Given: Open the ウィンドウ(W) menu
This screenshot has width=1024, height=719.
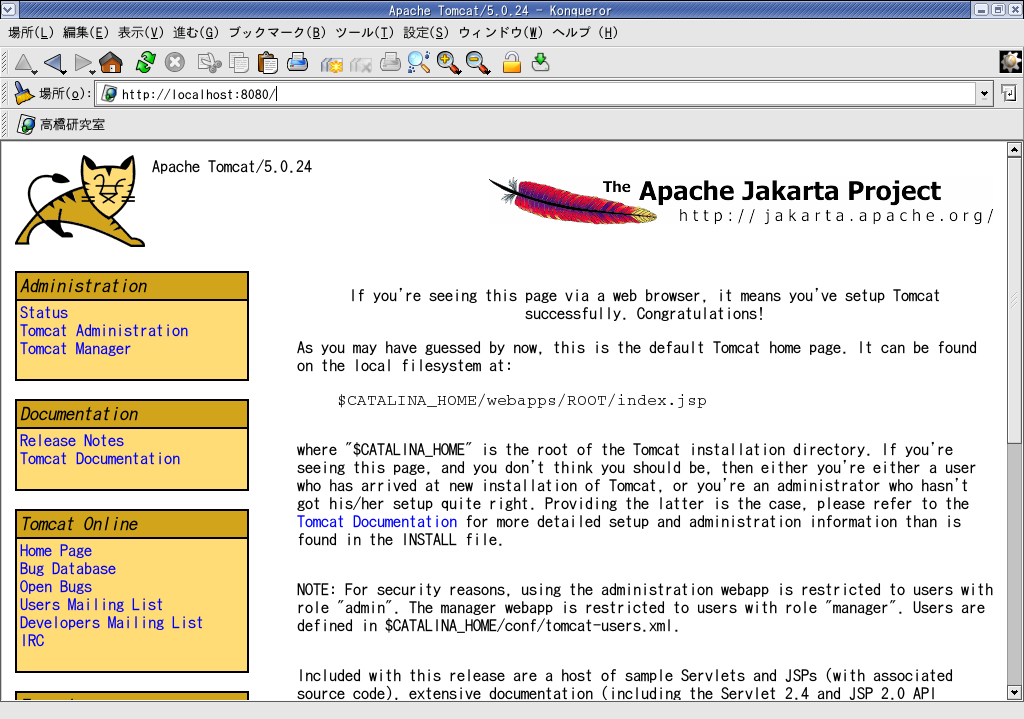Looking at the screenshot, I should [x=500, y=33].
